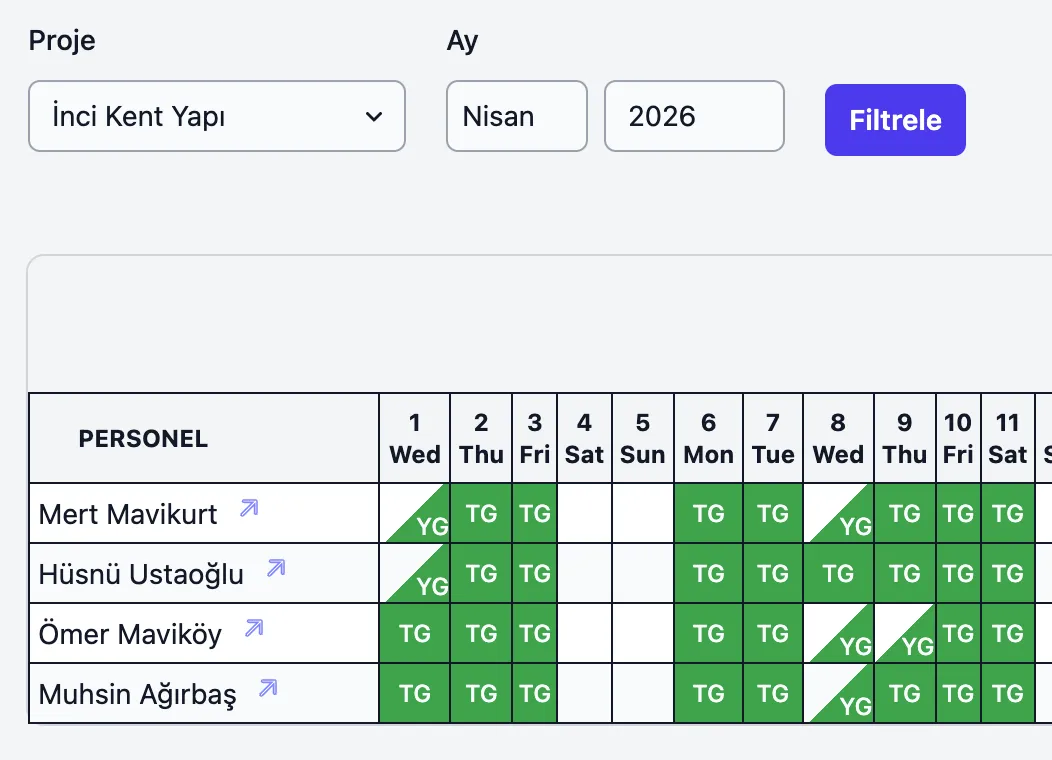The image size is (1052, 760).
Task: Click Muhsin Ağırbaş's YG cell on 8 Wed
Action: (839, 693)
